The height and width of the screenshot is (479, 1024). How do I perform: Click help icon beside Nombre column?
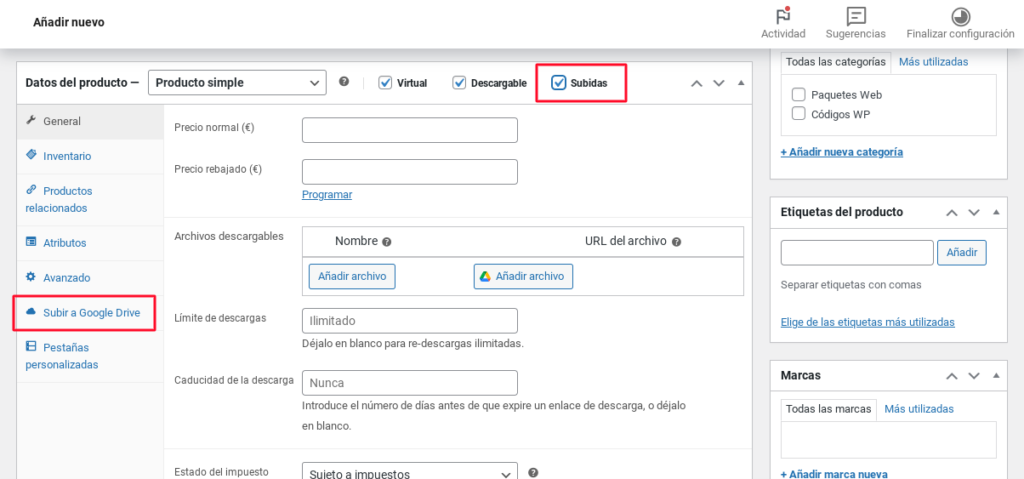[387, 242]
